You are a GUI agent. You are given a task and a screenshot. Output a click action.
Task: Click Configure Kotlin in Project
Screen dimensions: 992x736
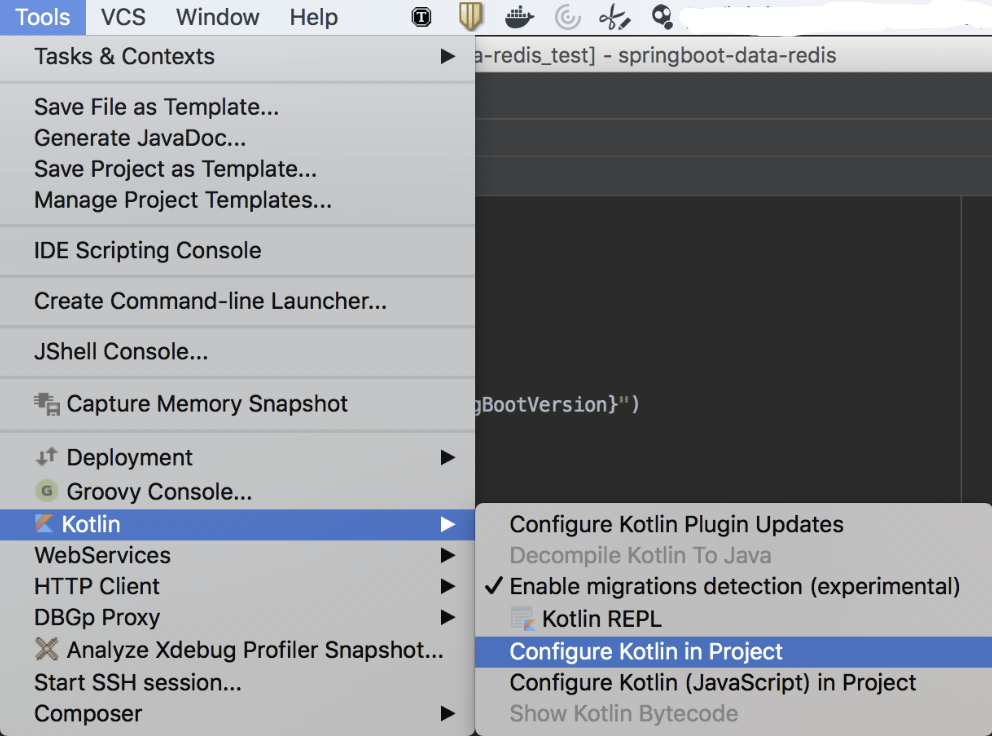tap(733, 652)
